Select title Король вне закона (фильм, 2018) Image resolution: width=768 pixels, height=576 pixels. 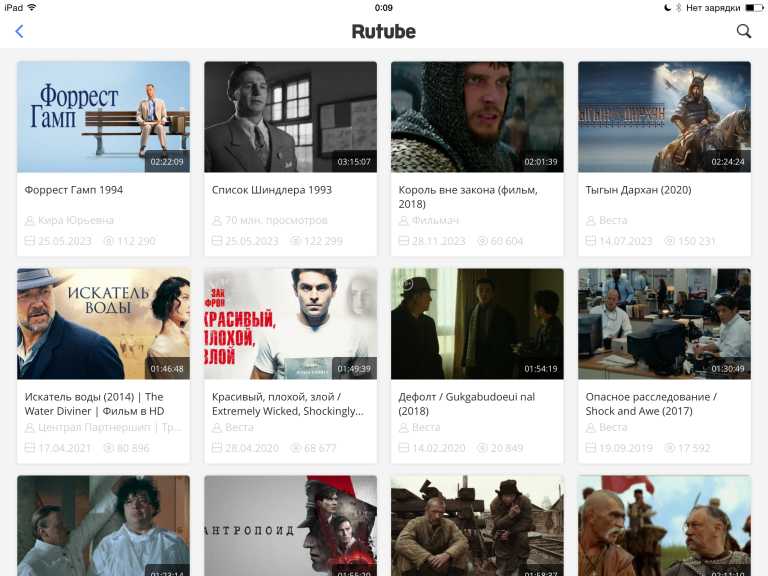468,197
